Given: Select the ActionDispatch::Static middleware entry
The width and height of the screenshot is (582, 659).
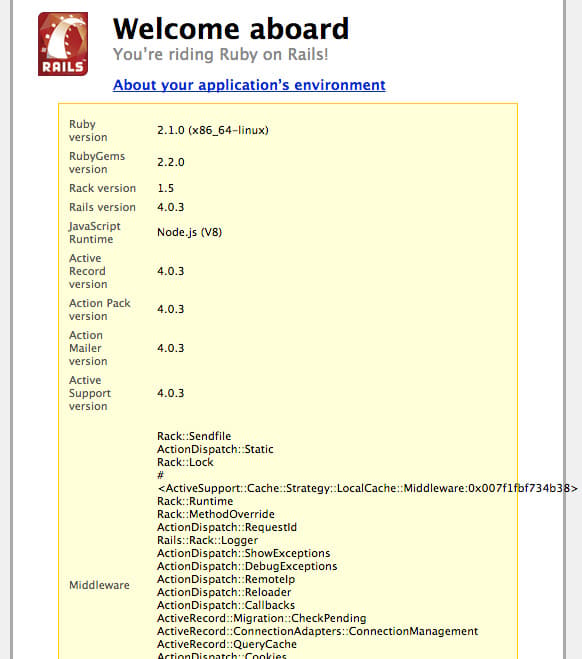Looking at the screenshot, I should point(215,449).
